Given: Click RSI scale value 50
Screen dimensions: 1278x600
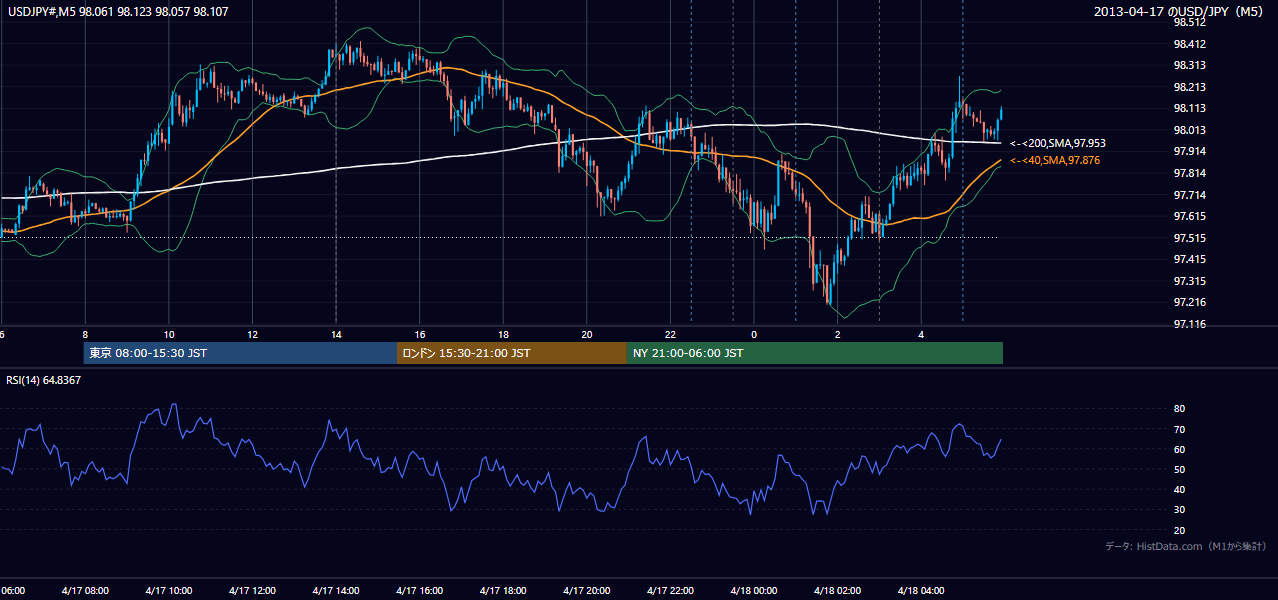Looking at the screenshot, I should point(1179,469).
